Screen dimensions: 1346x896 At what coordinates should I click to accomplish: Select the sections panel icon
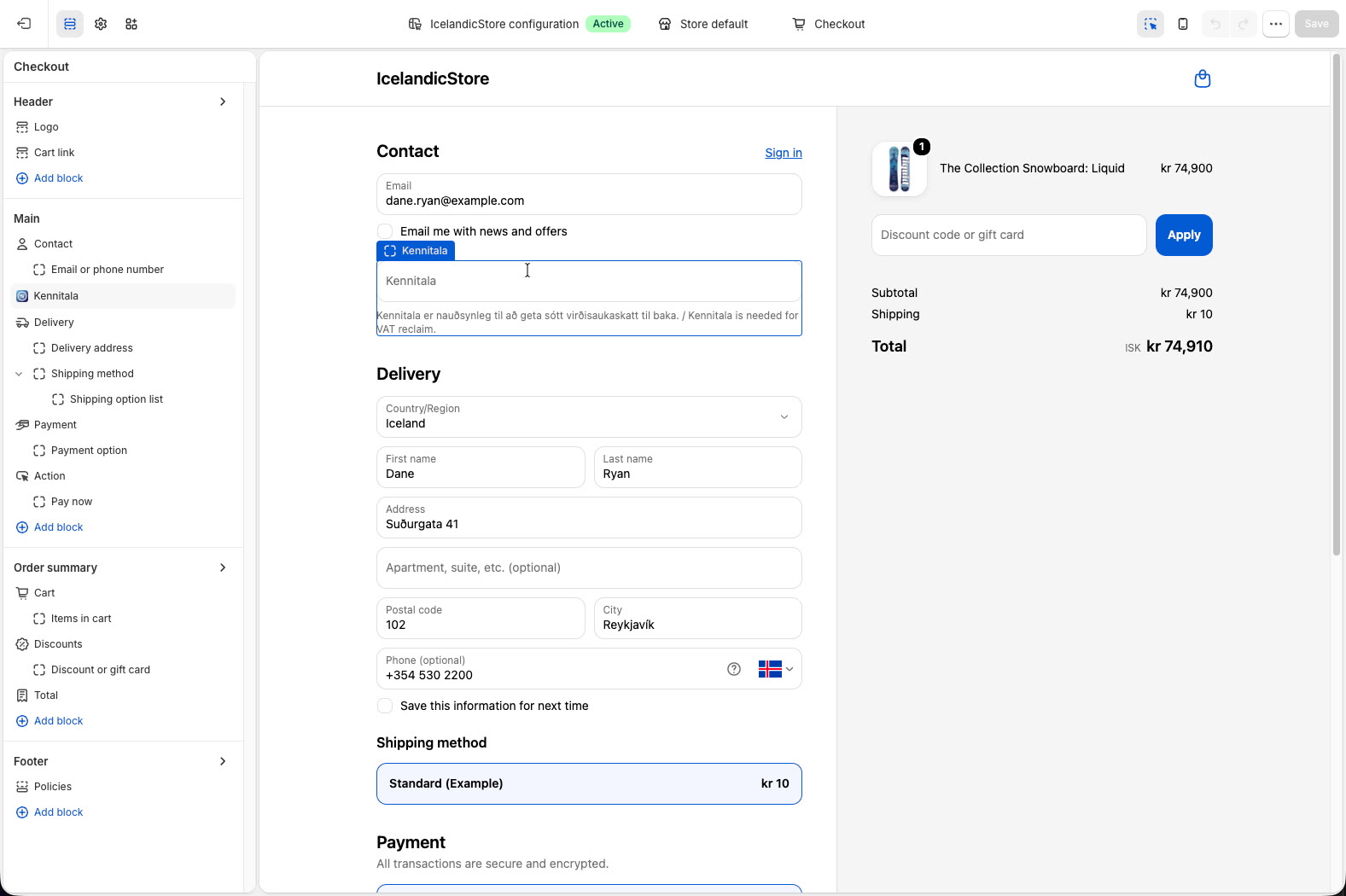(x=70, y=24)
